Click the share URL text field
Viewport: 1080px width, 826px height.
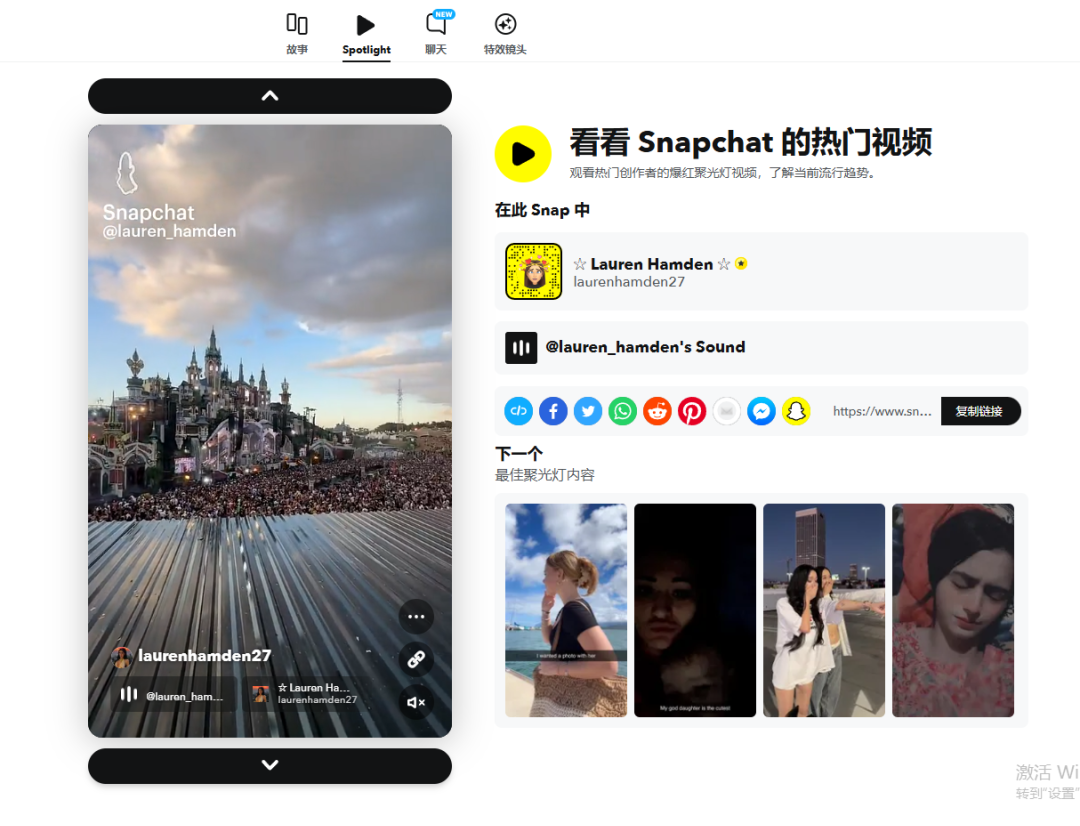[x=882, y=411]
